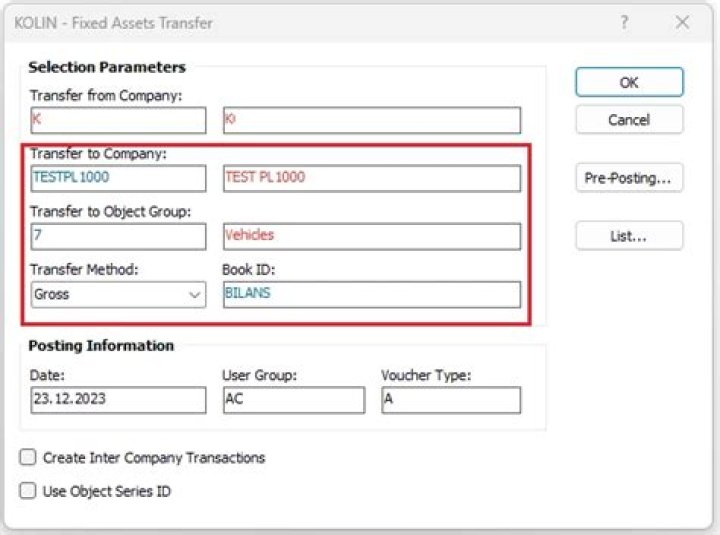Viewport: 720px width, 535px height.
Task: Enable Create Inter Company Transactions
Action: (29, 457)
